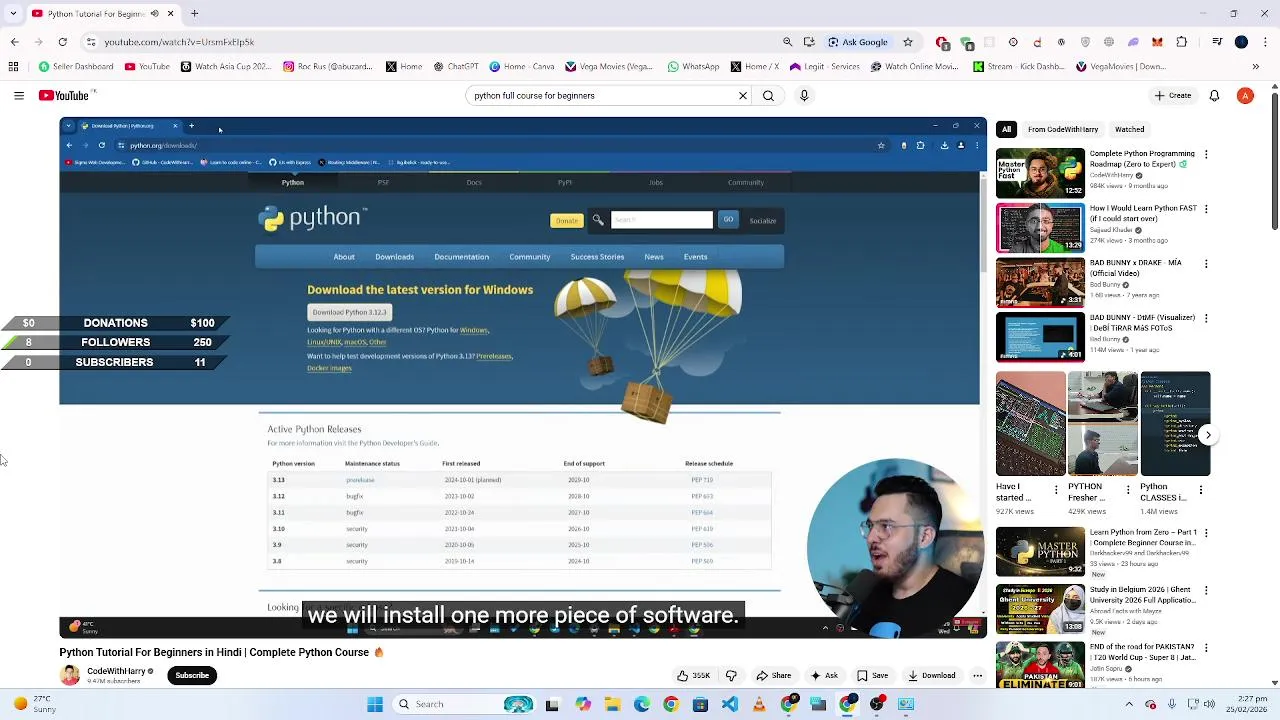Open the Downloads menu on python.org in video
Screen dimensions: 1280x720
pyautogui.click(x=394, y=257)
